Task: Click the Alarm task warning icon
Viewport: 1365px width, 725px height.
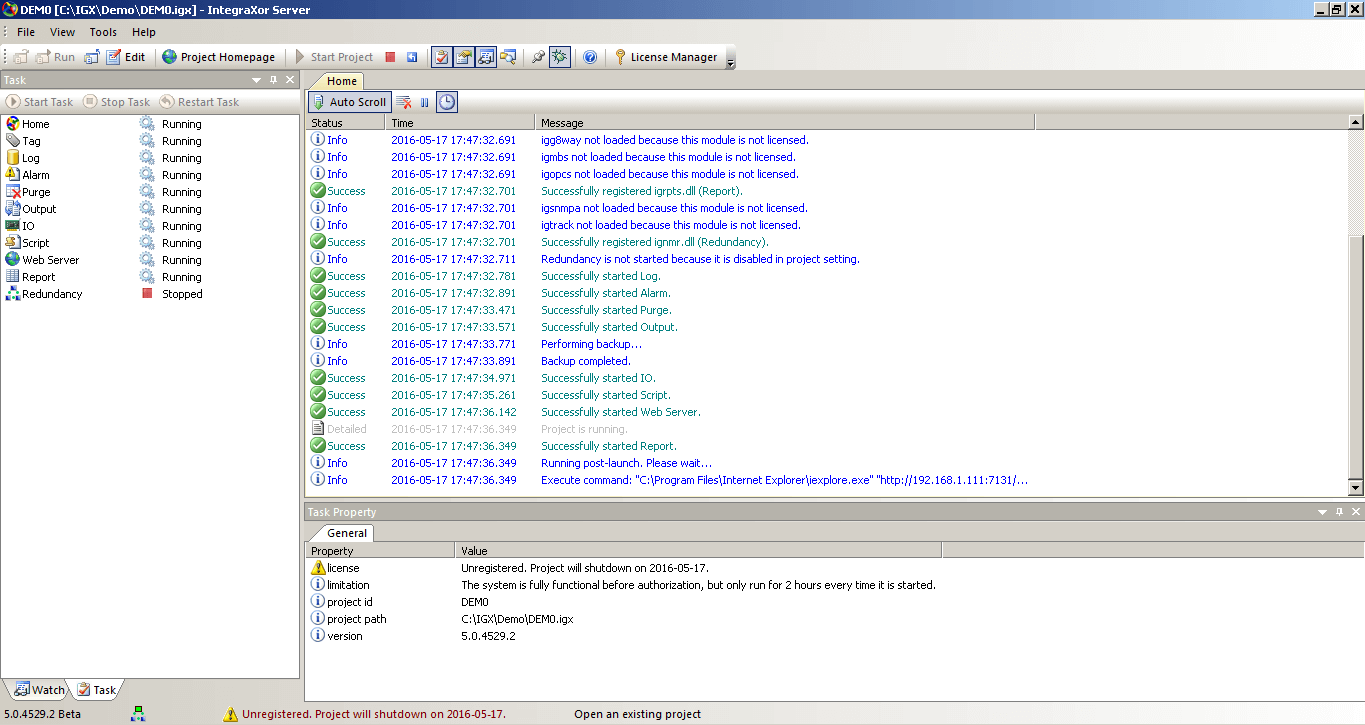Action: coord(13,175)
